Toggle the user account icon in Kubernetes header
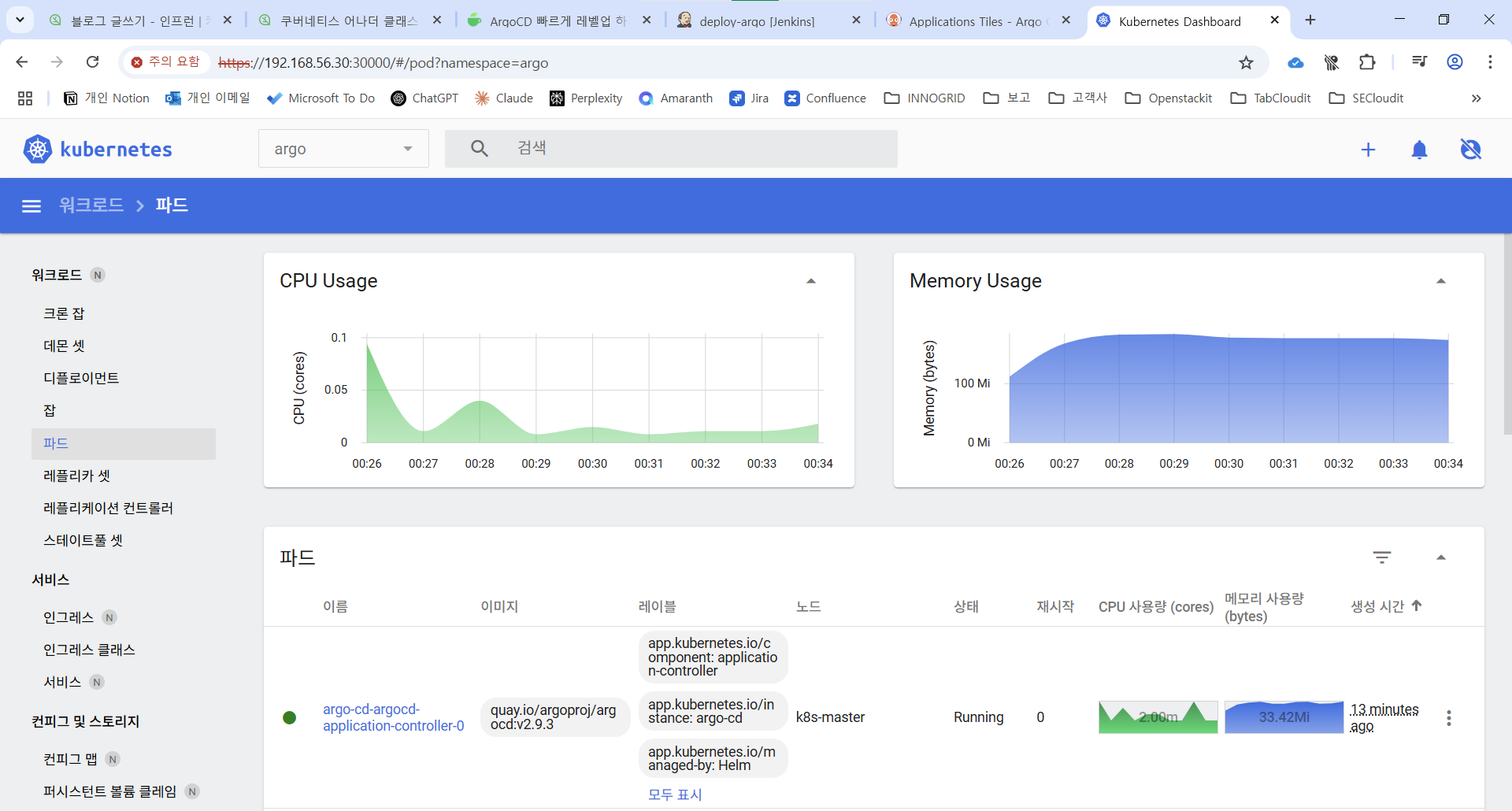1512x811 pixels. (x=1470, y=150)
